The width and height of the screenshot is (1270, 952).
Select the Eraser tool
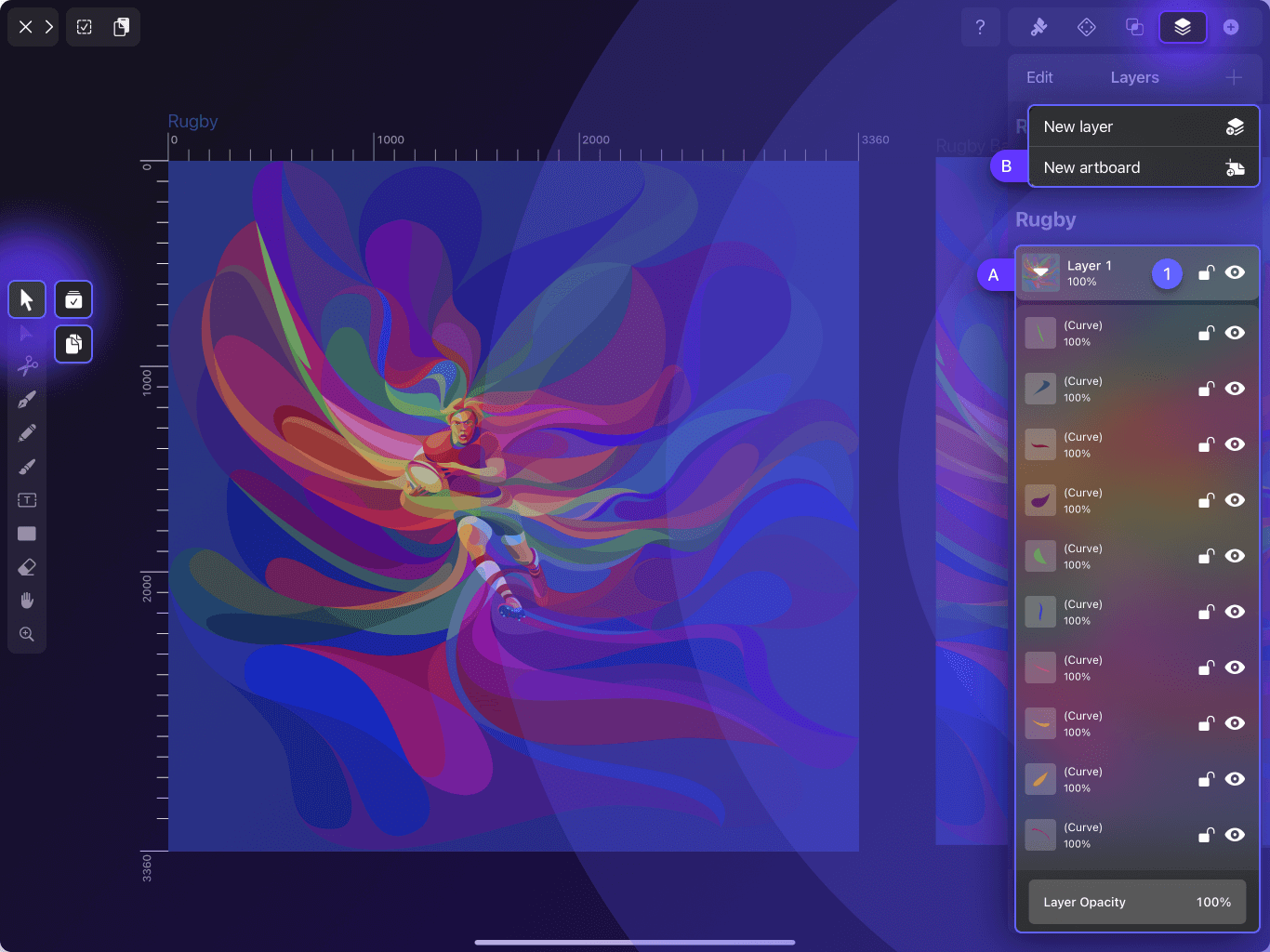pos(27,567)
